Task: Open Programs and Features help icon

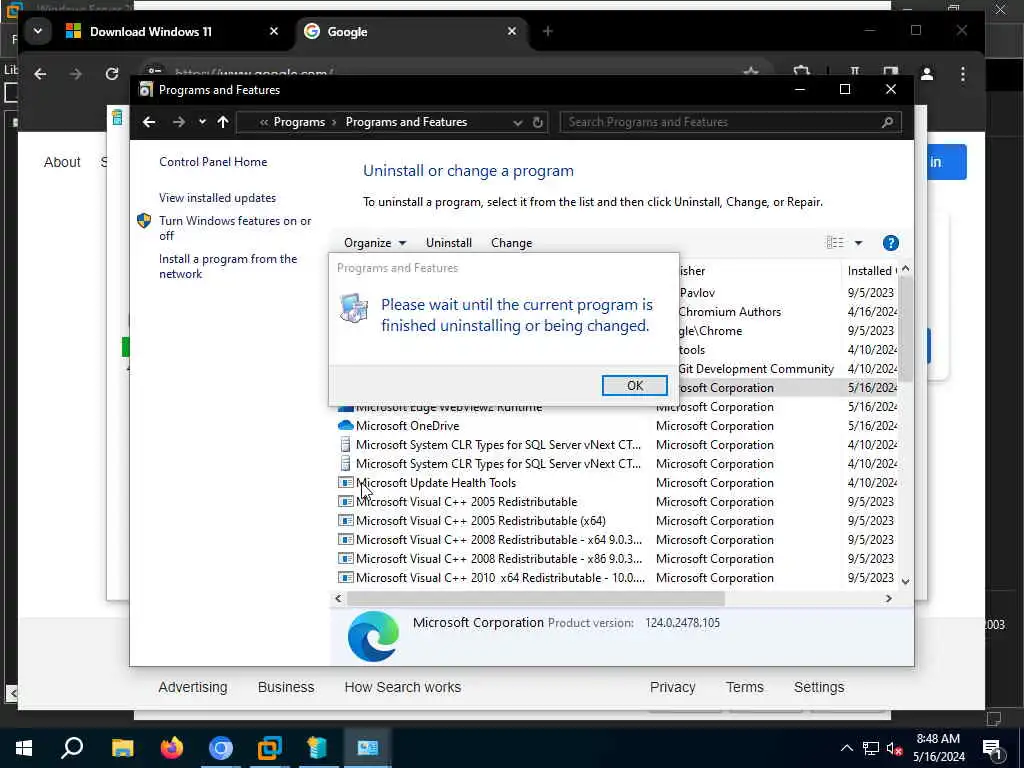Action: pos(890,243)
